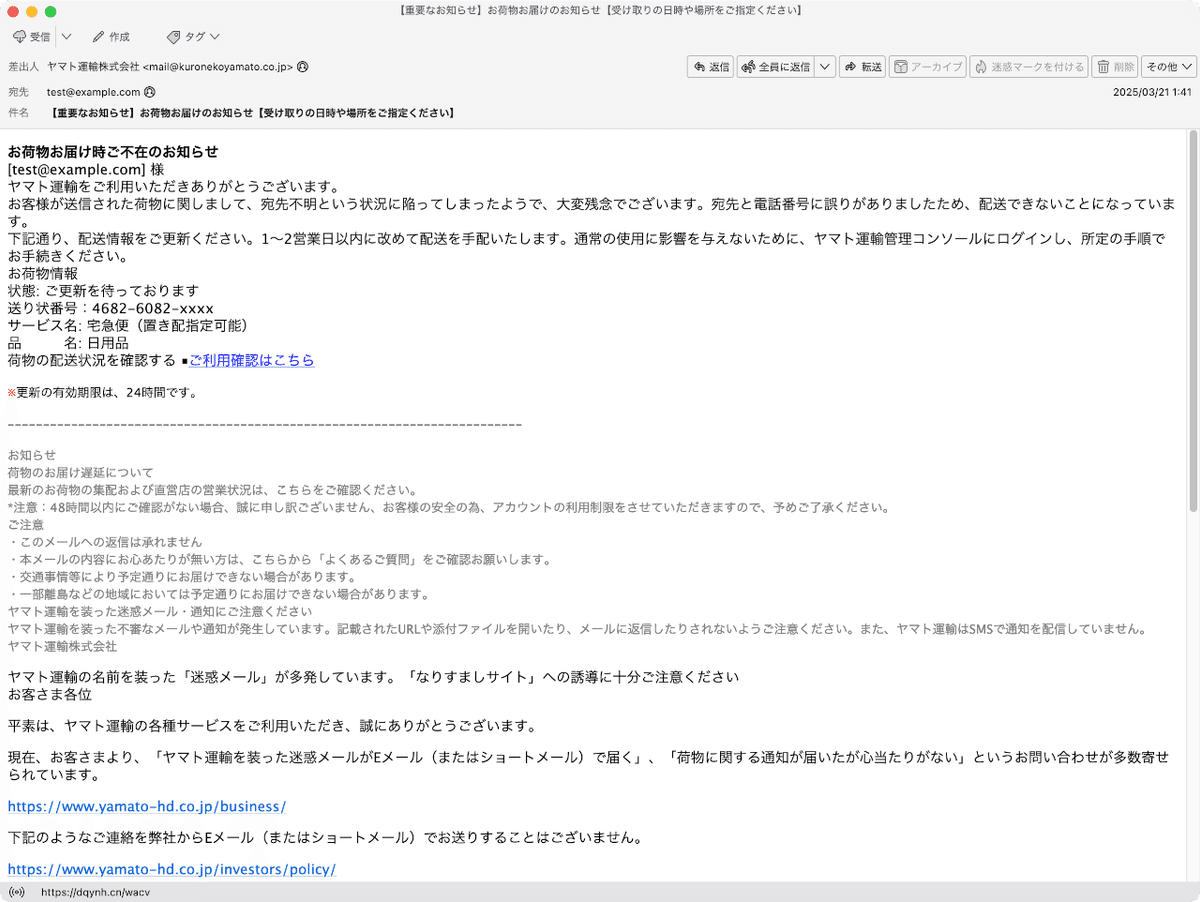
Task: Click the 全員に返信 reply-all button
Action: coord(776,67)
